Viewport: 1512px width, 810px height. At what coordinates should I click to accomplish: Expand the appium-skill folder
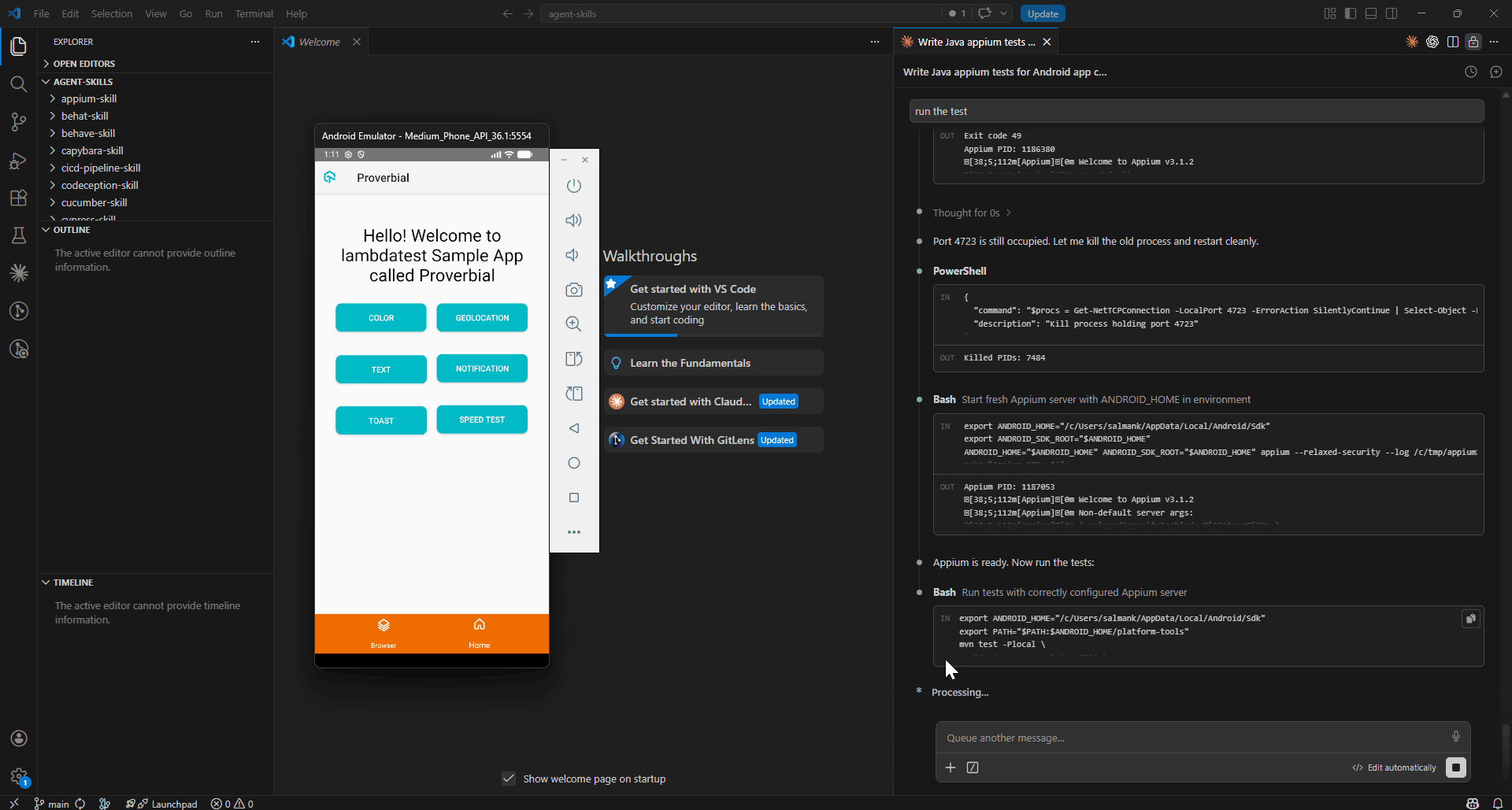156,98
